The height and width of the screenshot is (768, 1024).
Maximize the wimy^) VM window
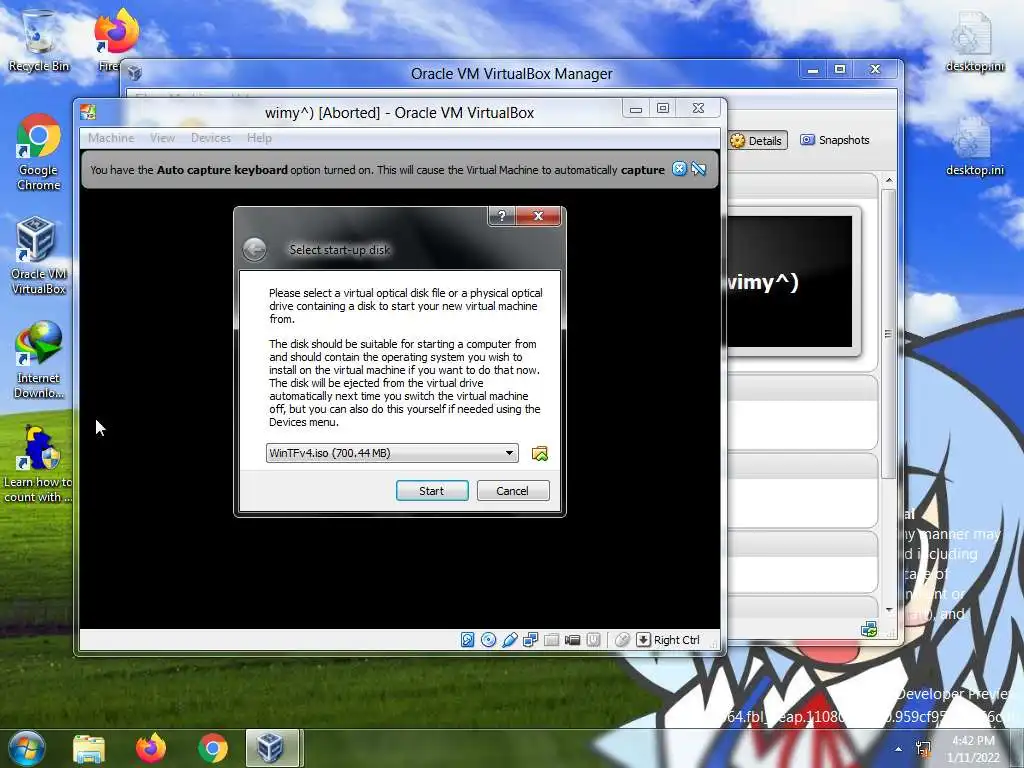(x=663, y=108)
